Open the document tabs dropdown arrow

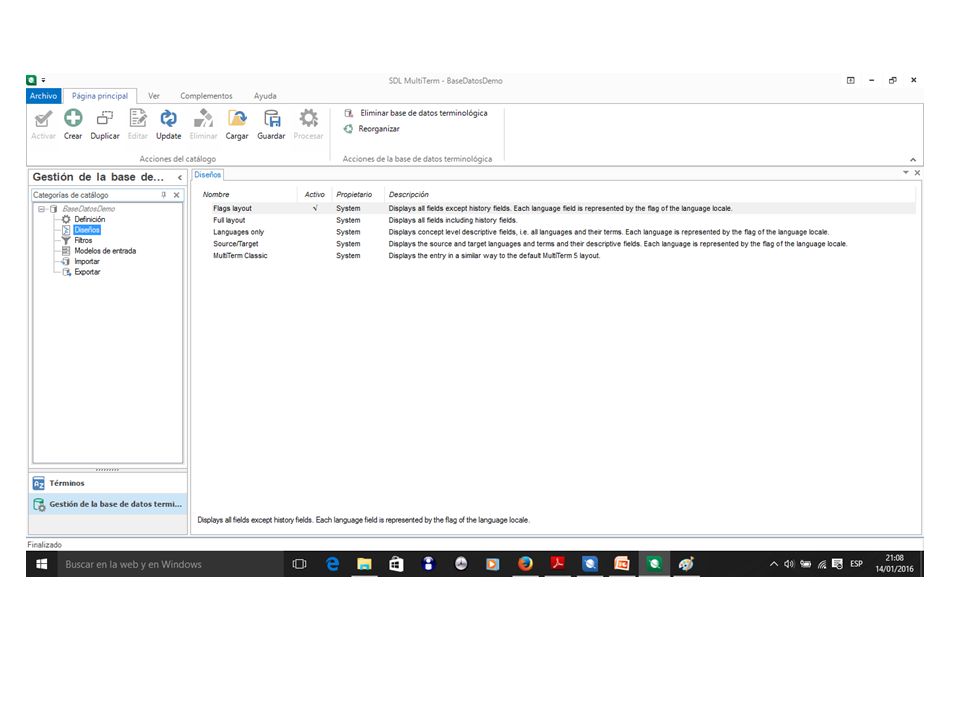906,173
